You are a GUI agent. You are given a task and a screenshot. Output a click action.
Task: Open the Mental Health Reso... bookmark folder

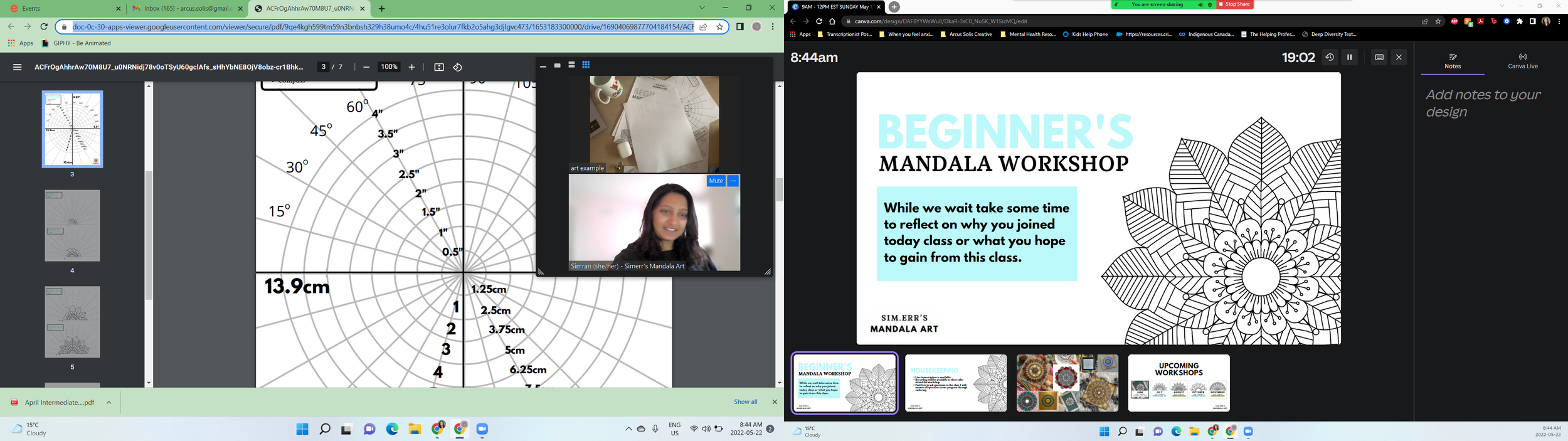[1028, 35]
